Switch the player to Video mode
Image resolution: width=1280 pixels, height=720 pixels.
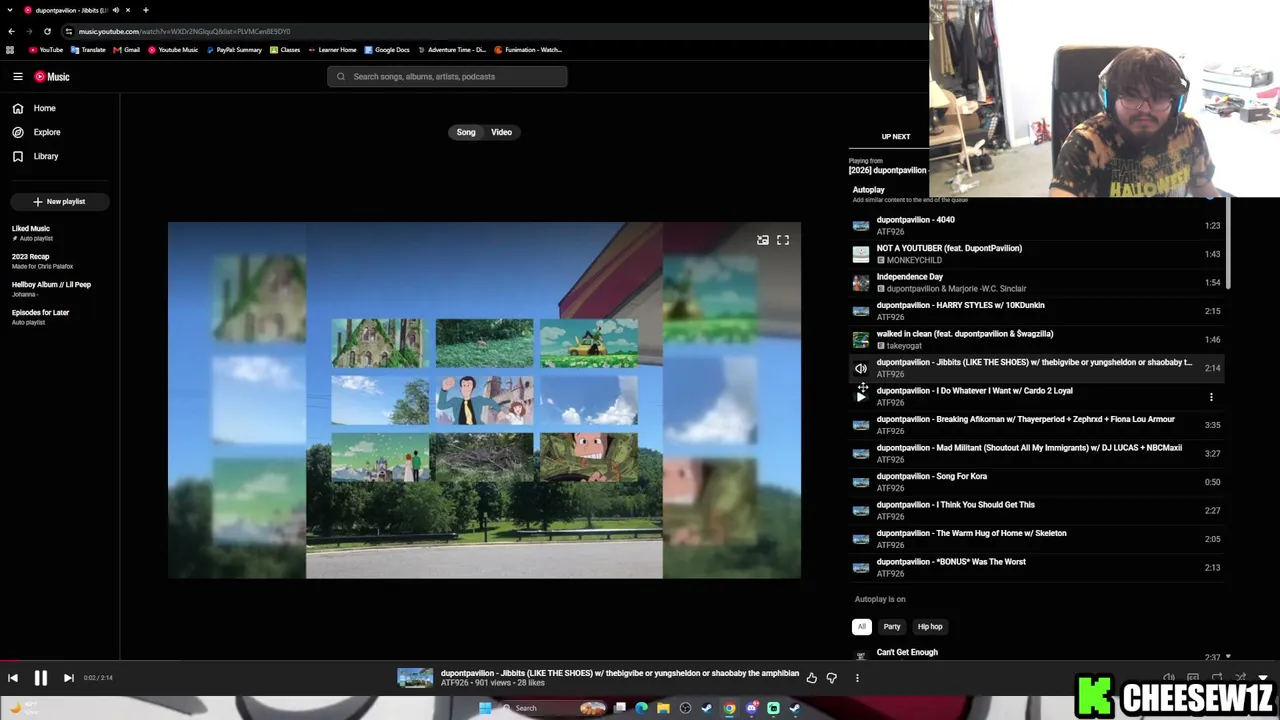[501, 132]
